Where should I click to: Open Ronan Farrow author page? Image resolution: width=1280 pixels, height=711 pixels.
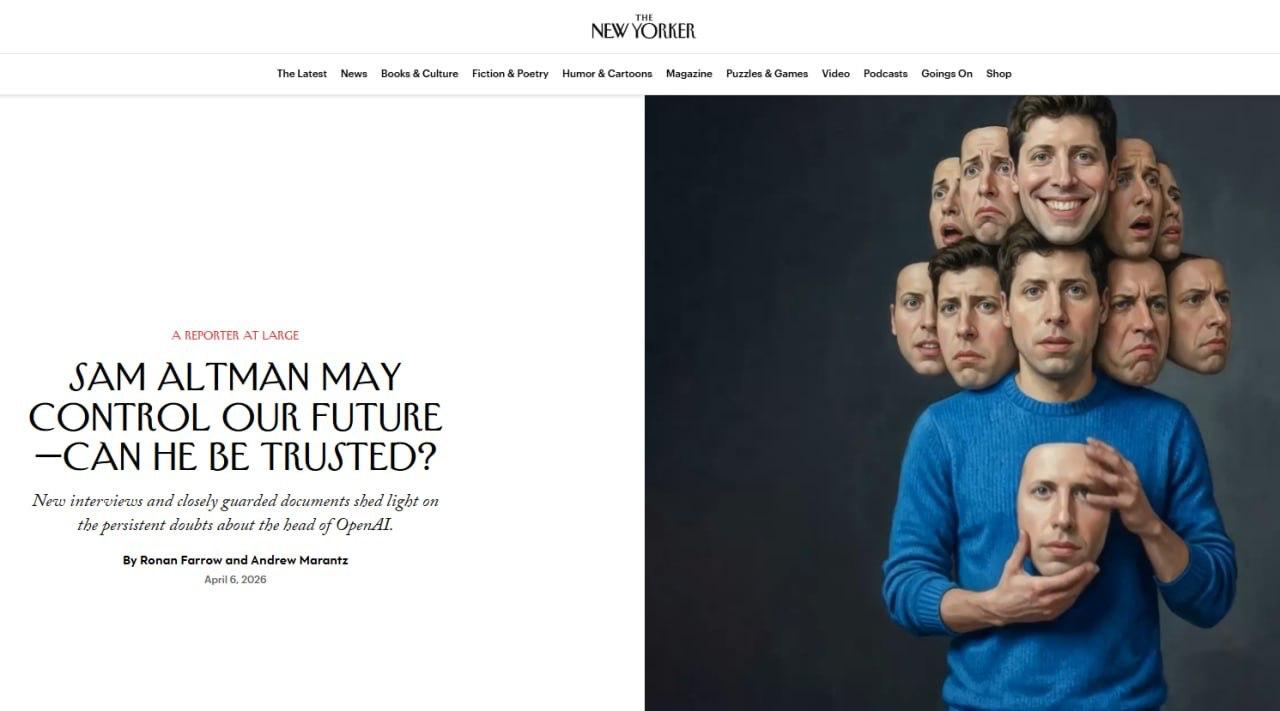click(181, 560)
